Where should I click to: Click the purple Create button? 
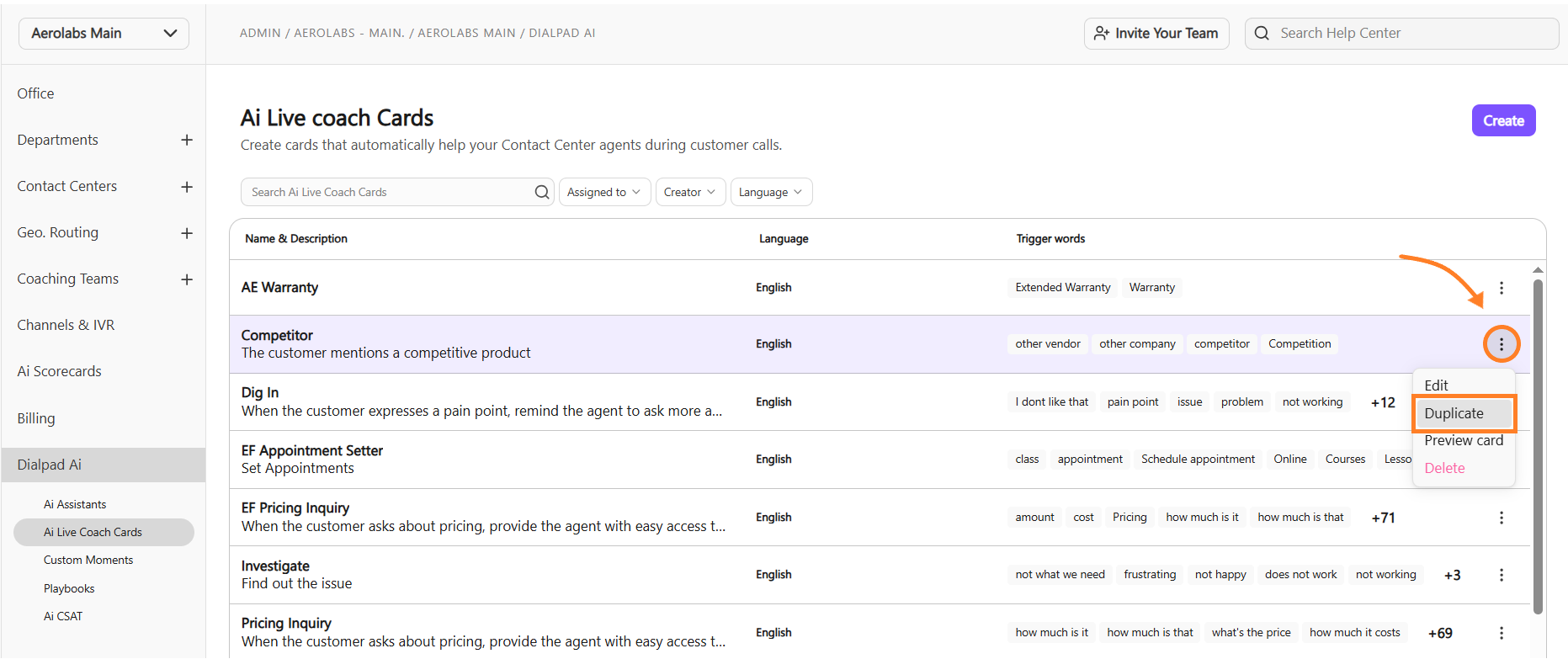click(1503, 120)
